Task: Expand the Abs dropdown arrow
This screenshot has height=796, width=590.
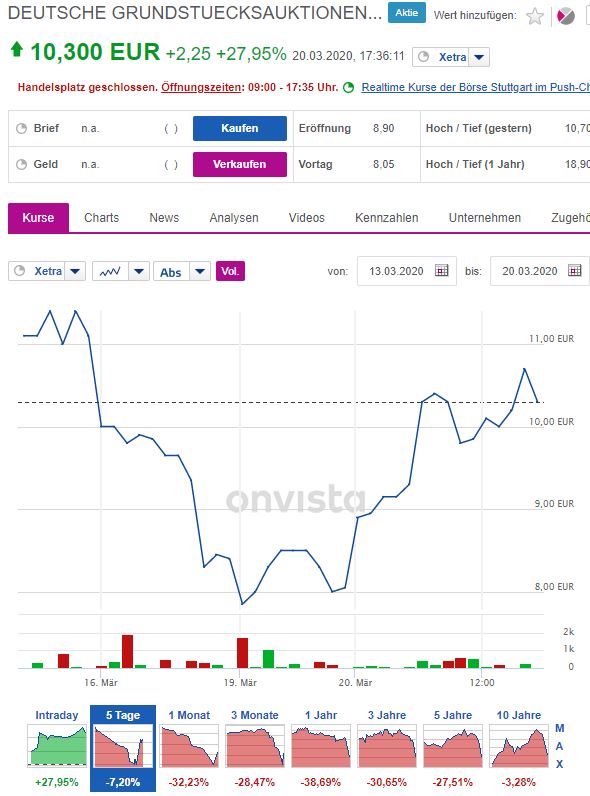Action: click(200, 271)
